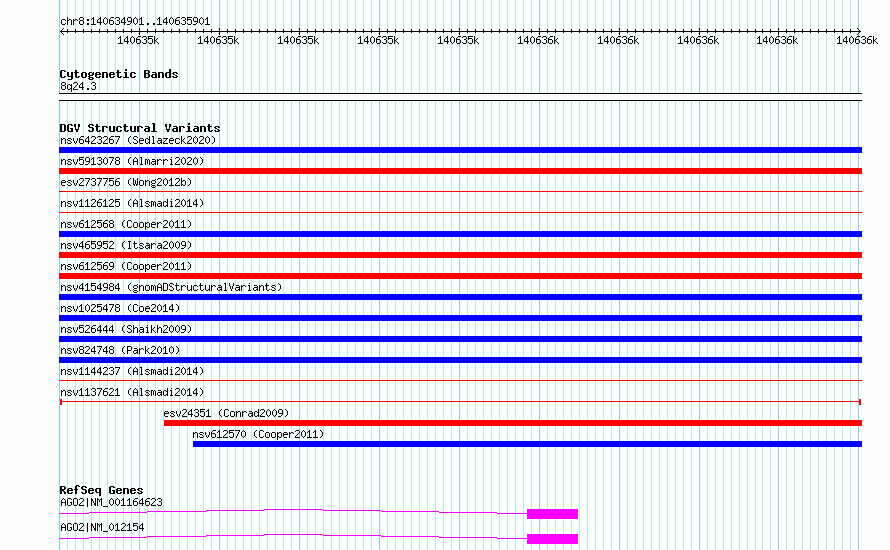Click the red bar for nsv612569
Viewport: 890px width, 550px height.
[460, 276]
